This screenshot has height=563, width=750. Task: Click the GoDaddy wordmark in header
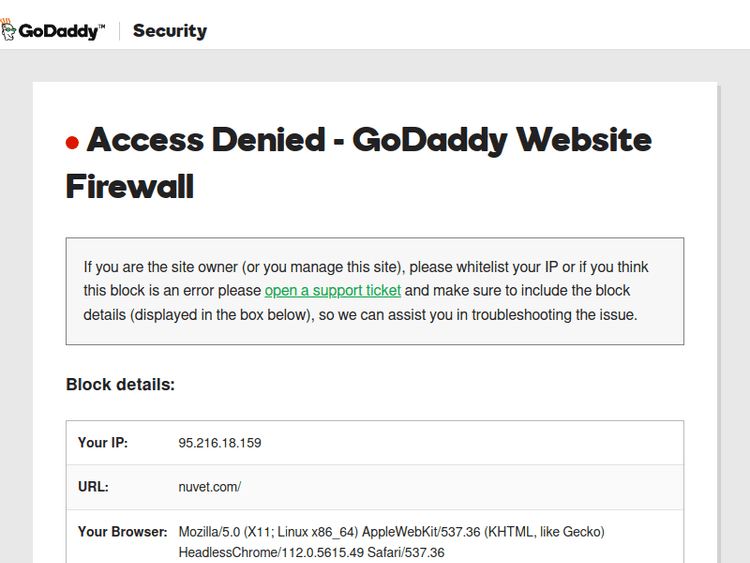[x=58, y=31]
